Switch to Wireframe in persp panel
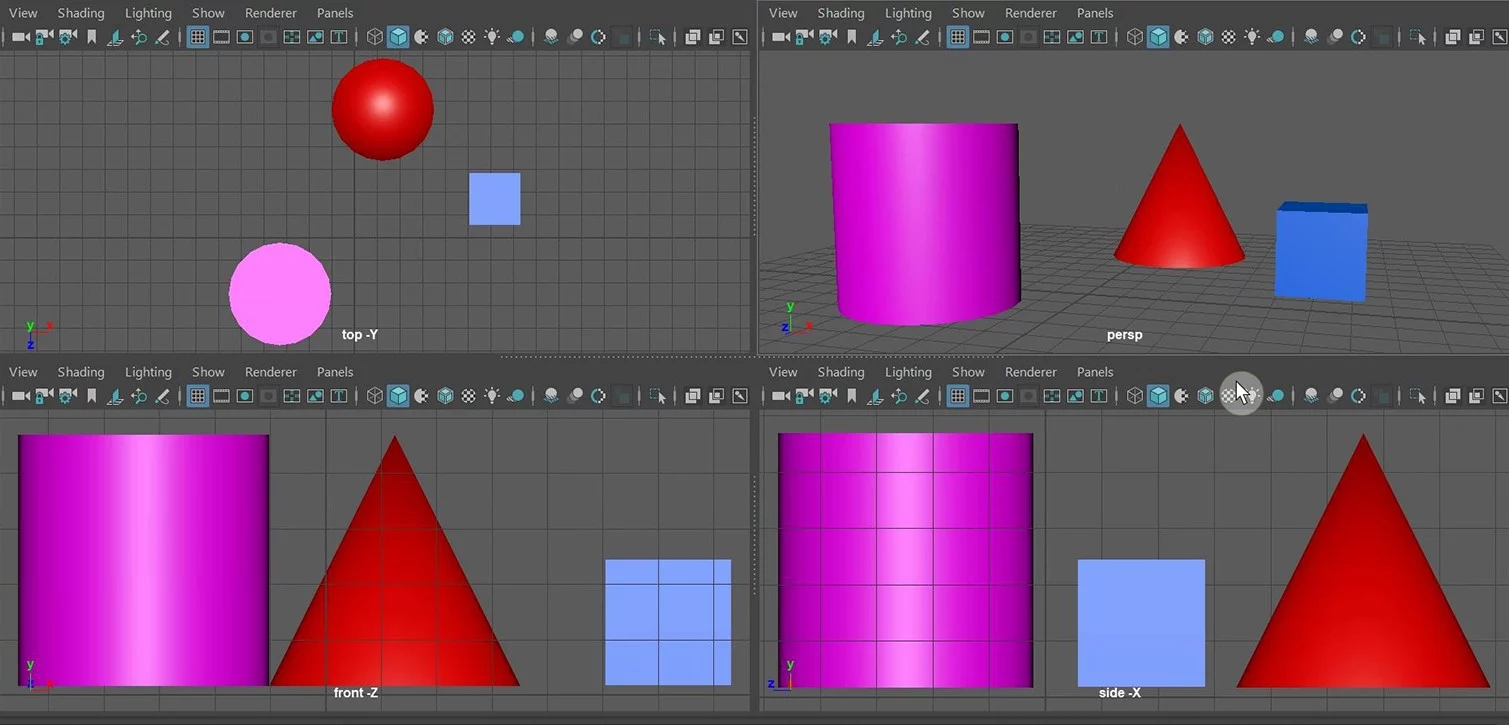This screenshot has width=1509, height=725. click(x=1135, y=37)
